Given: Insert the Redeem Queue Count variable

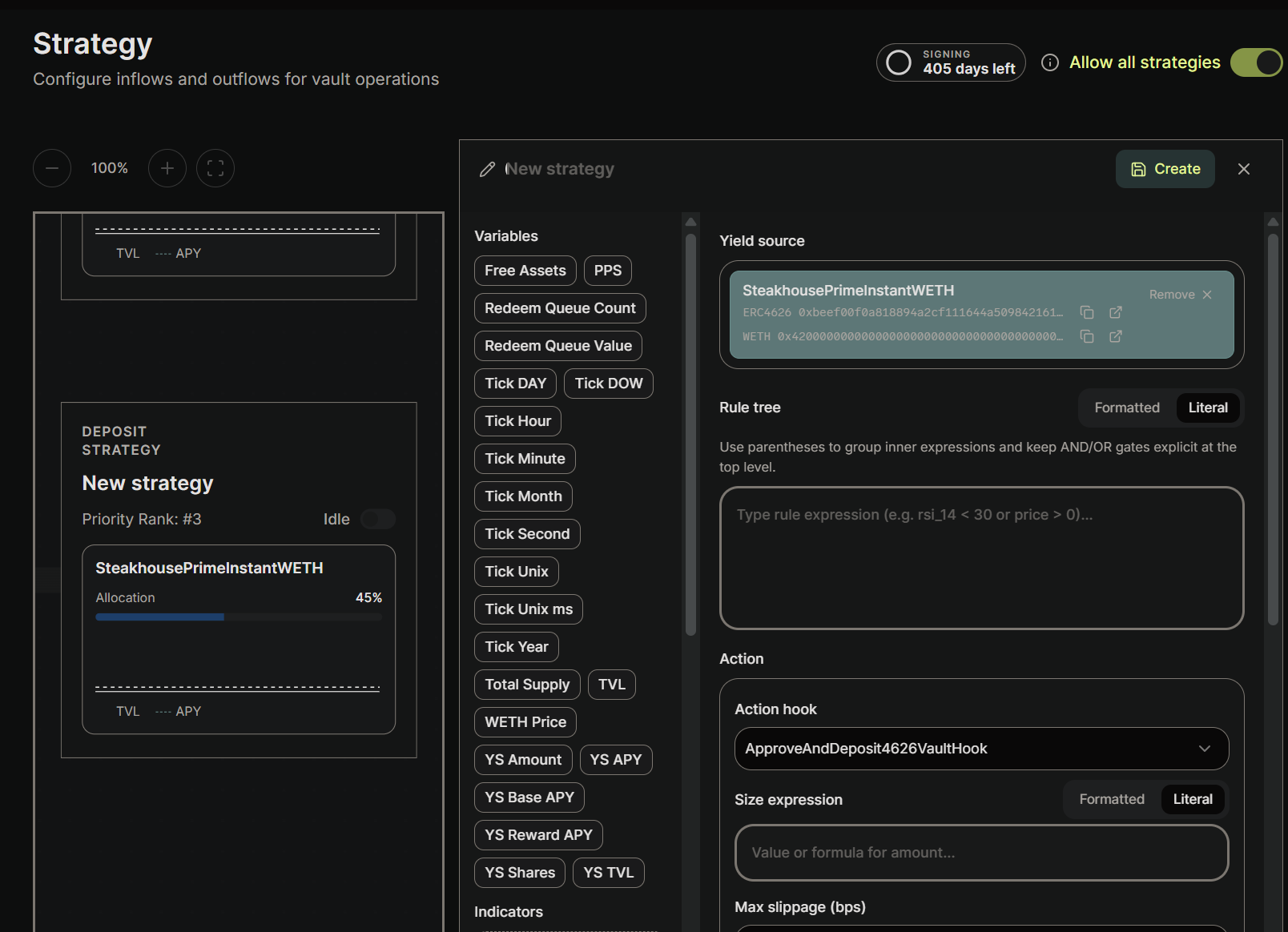Looking at the screenshot, I should [560, 308].
